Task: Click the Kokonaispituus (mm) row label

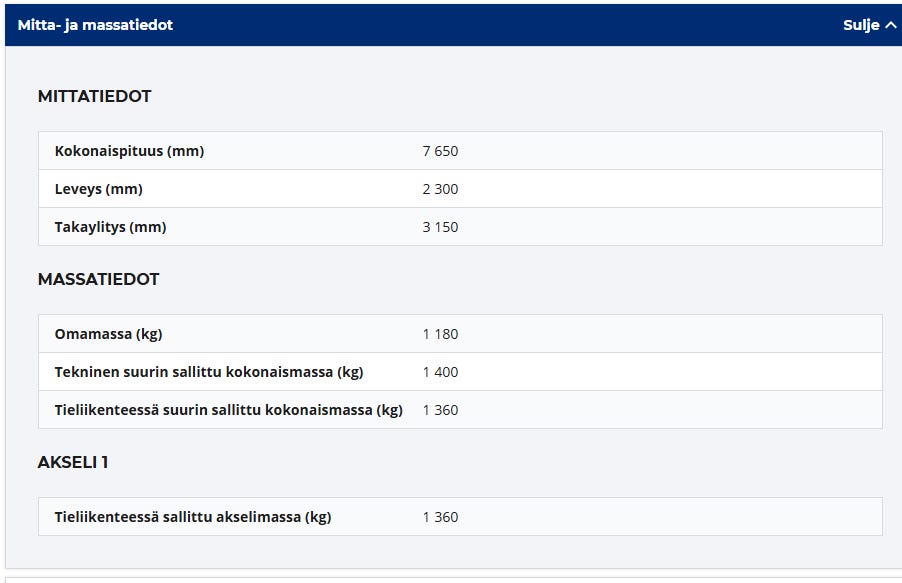Action: [x=129, y=151]
